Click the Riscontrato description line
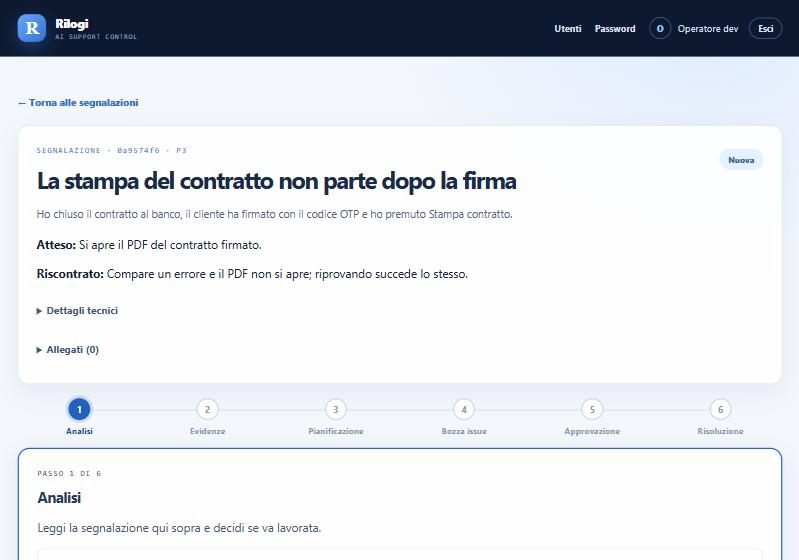This screenshot has height=560, width=799. coord(252,274)
